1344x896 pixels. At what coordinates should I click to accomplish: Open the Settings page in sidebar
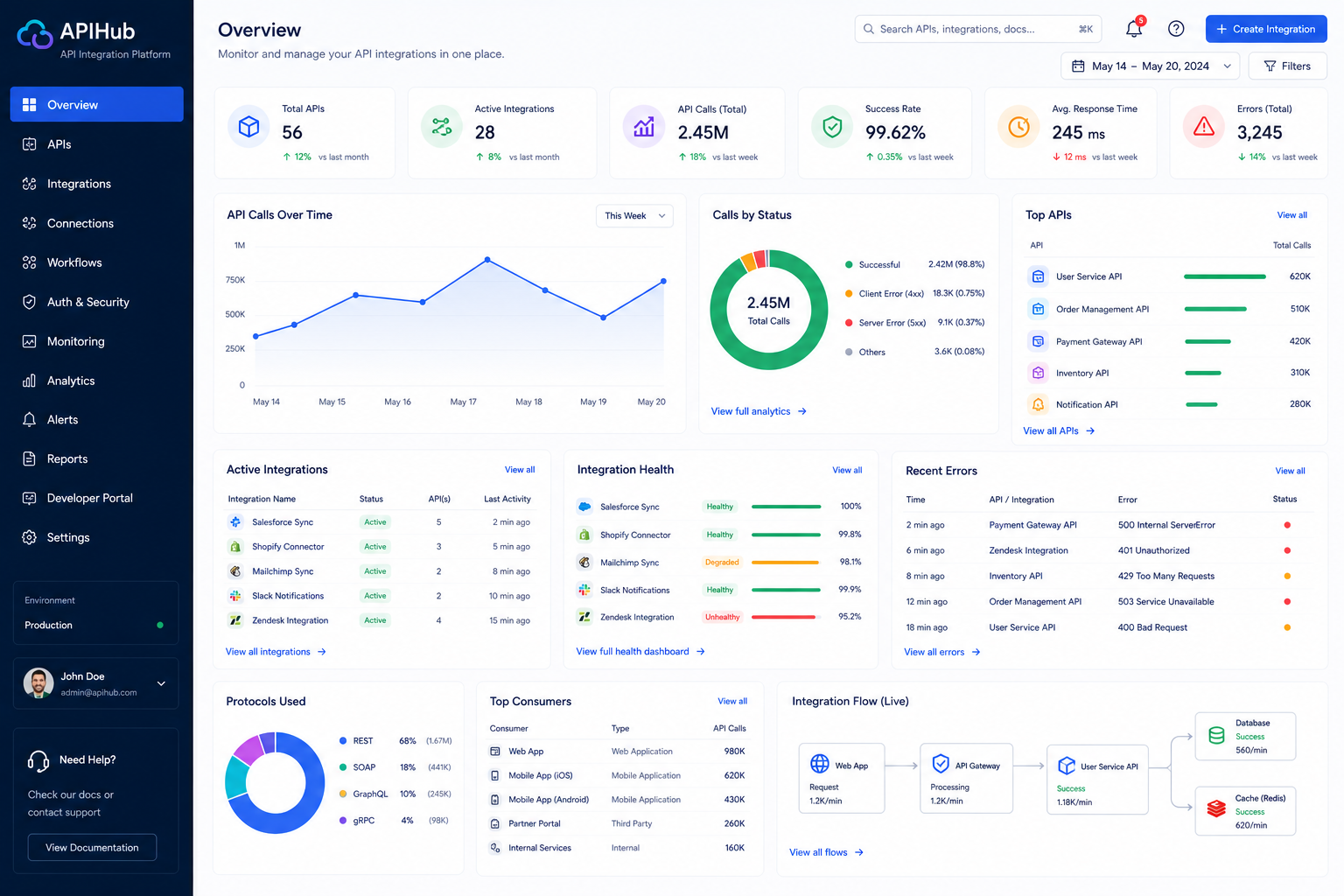[96, 537]
